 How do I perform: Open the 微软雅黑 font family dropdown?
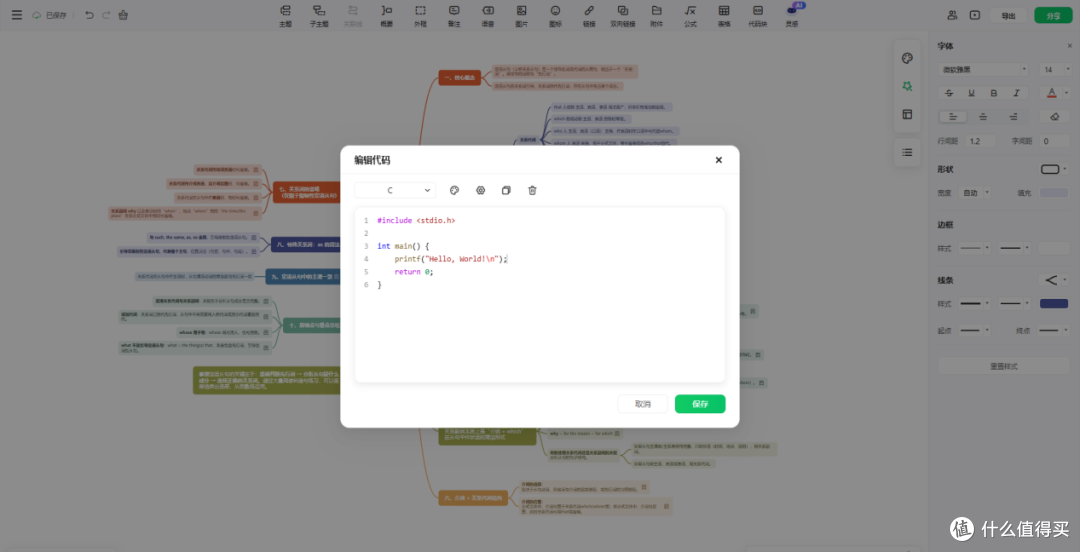[982, 70]
